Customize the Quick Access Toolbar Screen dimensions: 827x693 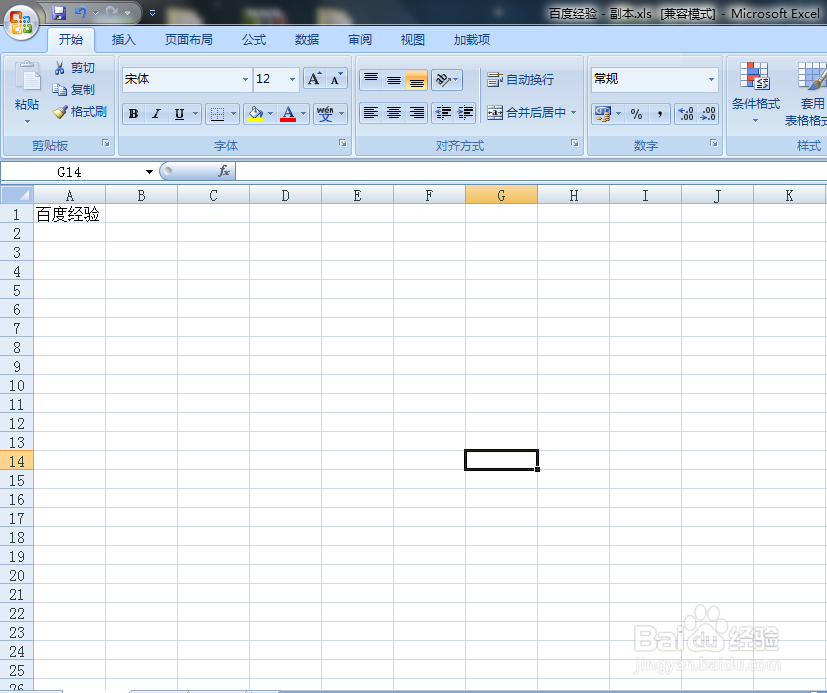(x=152, y=13)
